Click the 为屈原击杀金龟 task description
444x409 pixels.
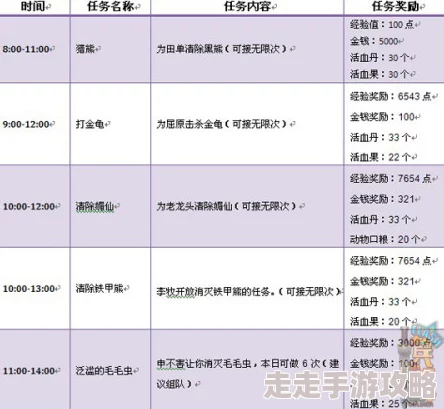click(222, 124)
